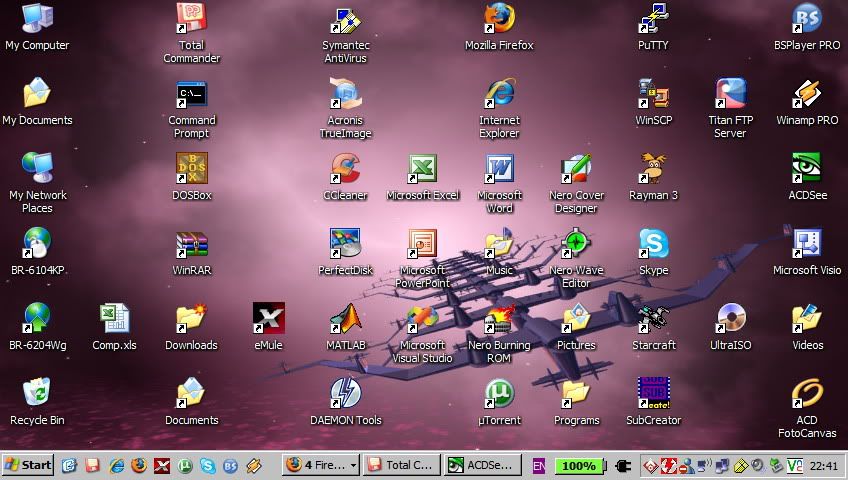Image resolution: width=848 pixels, height=480 pixels.
Task: Click the system tray clock 22:41
Action: [x=824, y=465]
